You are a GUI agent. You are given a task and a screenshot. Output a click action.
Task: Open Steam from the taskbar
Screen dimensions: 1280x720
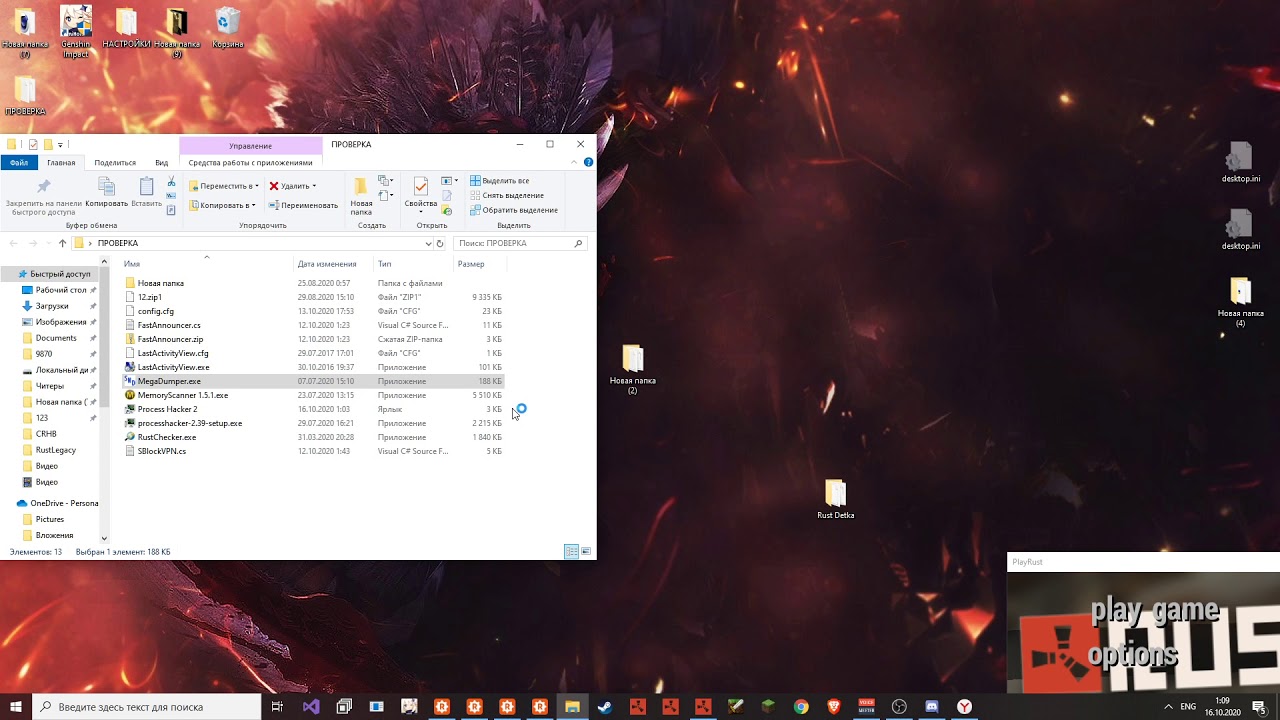click(605, 707)
